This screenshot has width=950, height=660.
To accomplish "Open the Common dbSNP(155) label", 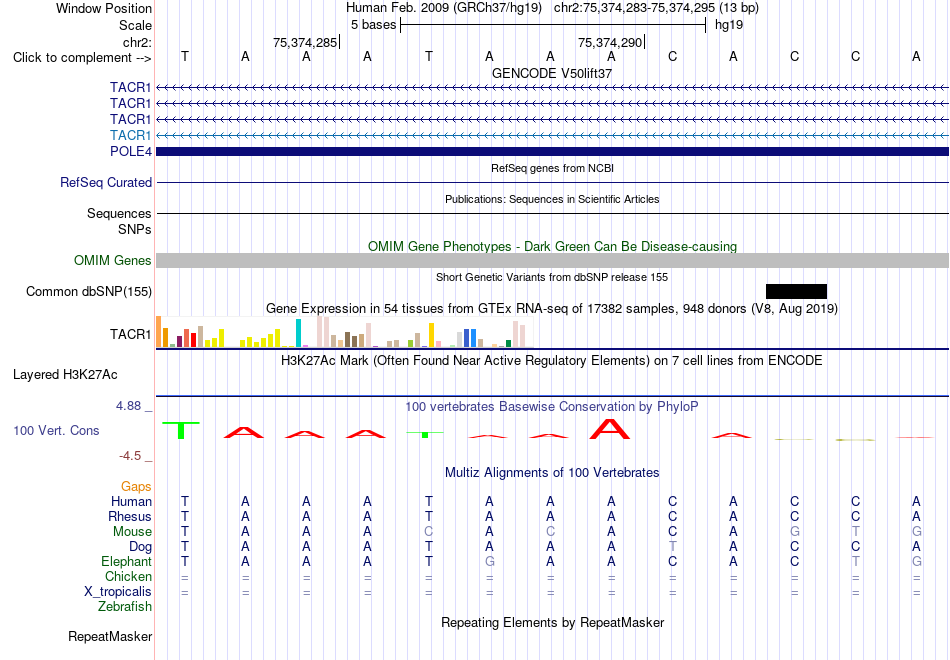I will coord(88,292).
